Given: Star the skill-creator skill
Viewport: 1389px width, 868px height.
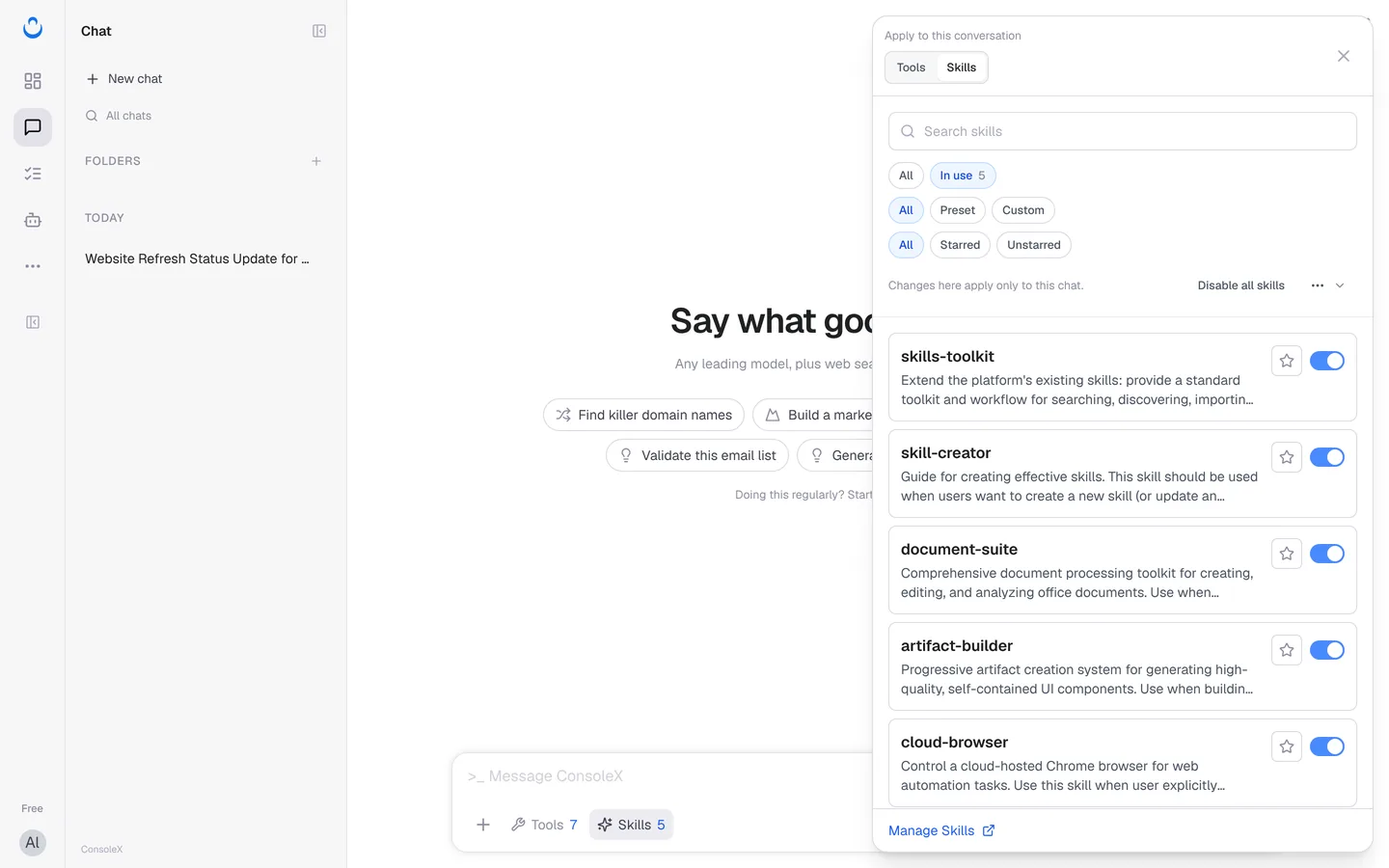Looking at the screenshot, I should pyautogui.click(x=1287, y=457).
